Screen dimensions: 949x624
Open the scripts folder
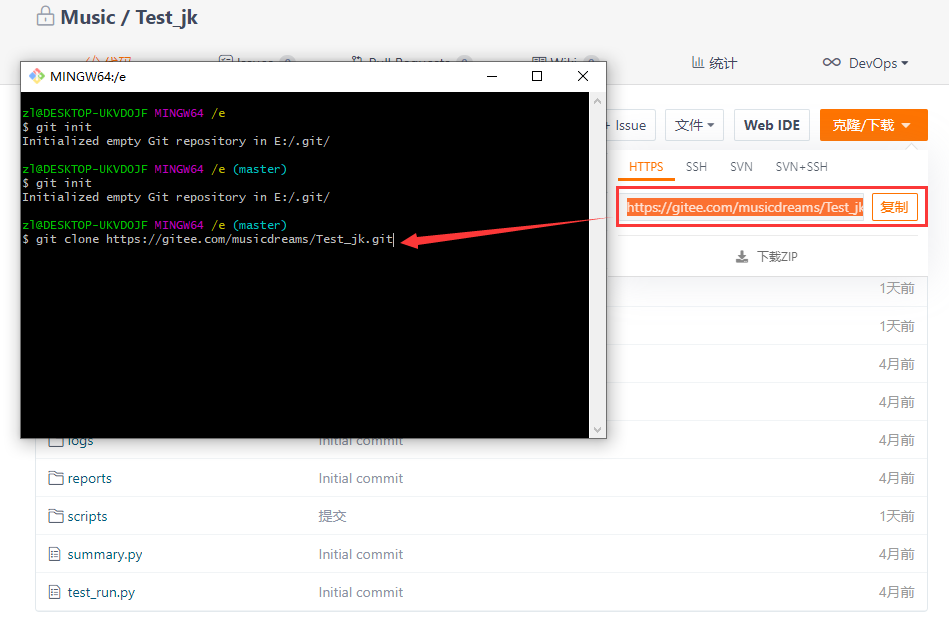pyautogui.click(x=87, y=516)
